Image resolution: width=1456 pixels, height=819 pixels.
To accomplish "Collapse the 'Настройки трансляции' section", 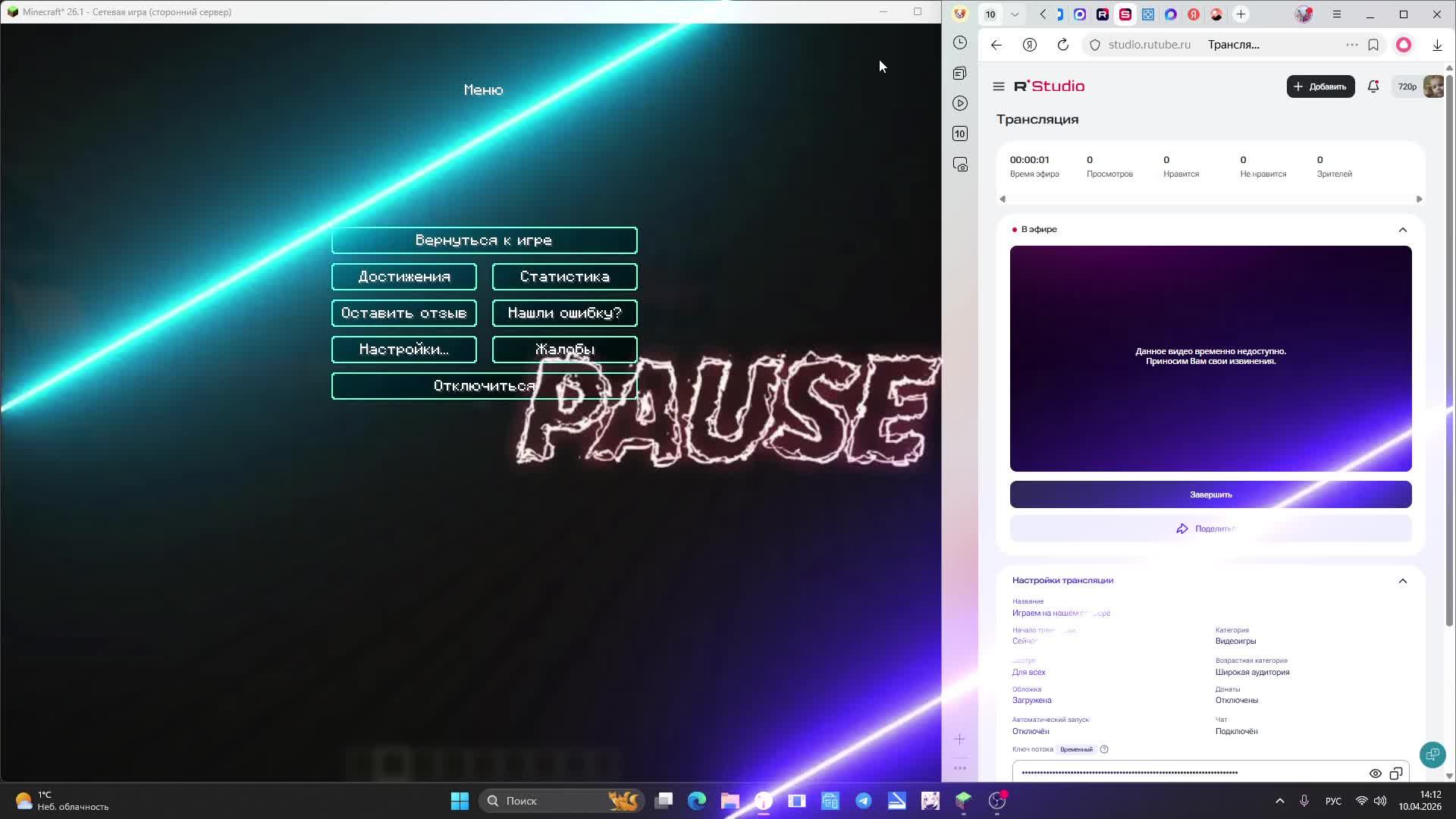I will [x=1402, y=581].
